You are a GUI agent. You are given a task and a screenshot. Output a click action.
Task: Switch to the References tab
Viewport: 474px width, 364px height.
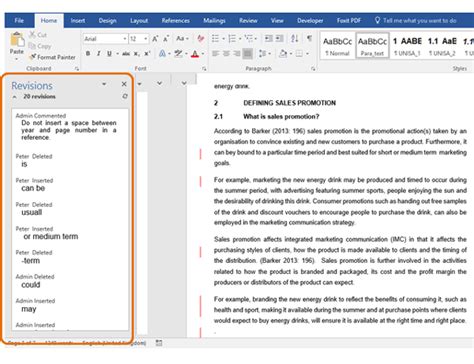[176, 21]
